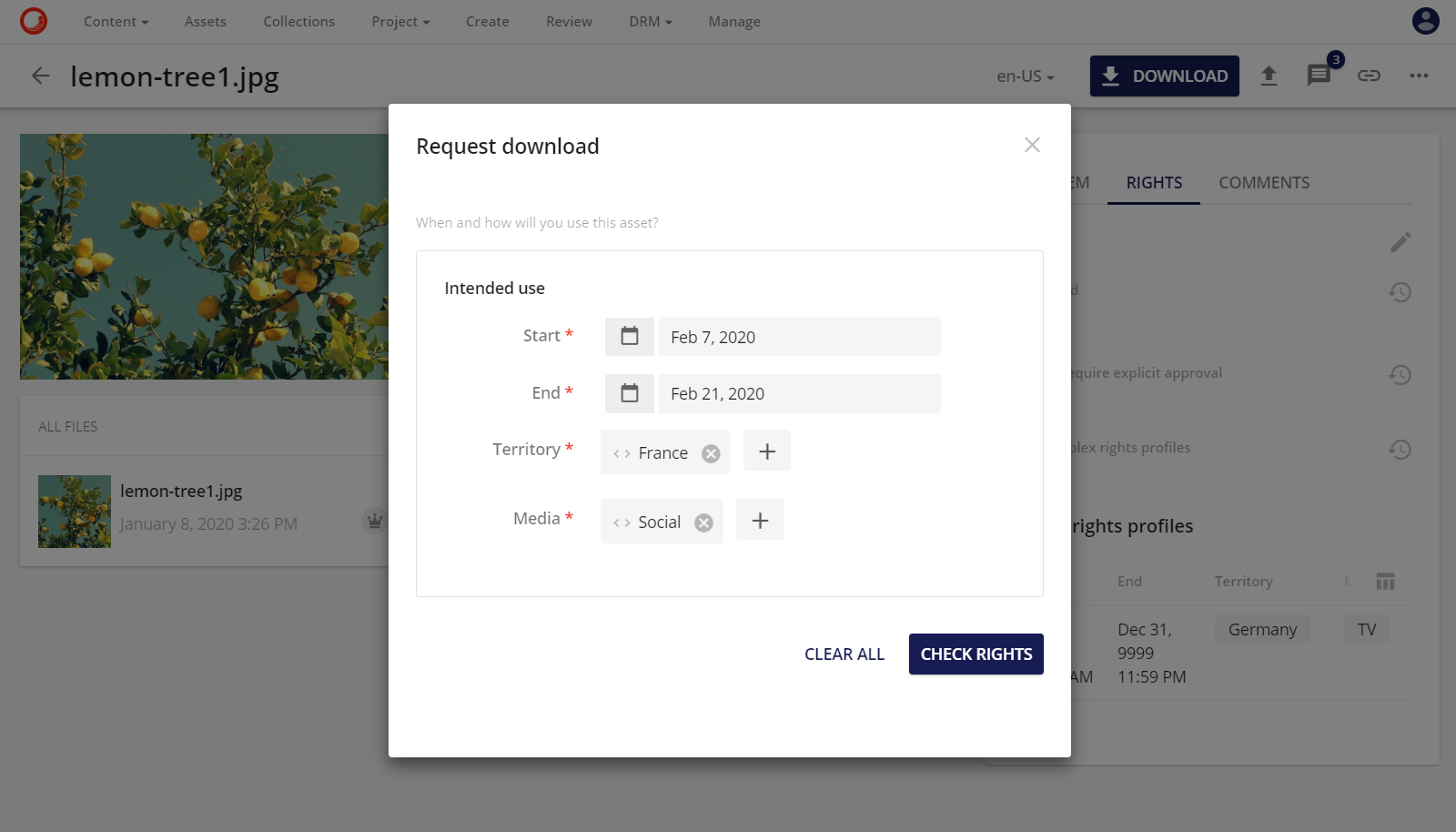Open the more options ellipsis menu

click(x=1419, y=76)
